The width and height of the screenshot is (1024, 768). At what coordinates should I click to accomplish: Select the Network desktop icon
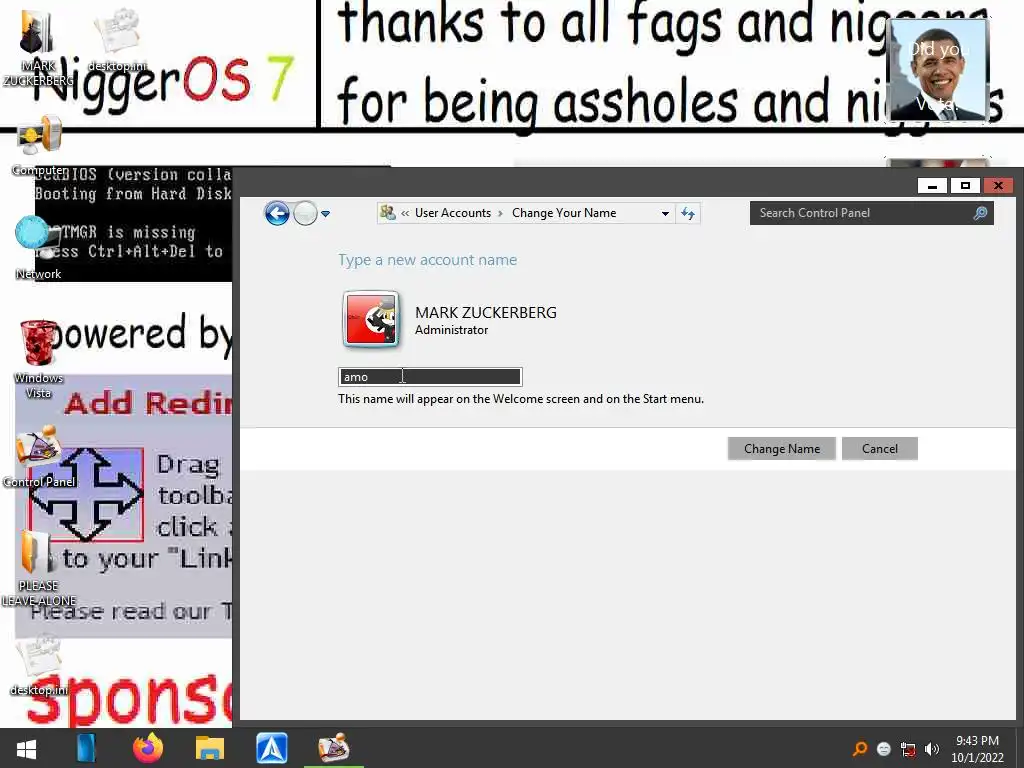pos(38,249)
